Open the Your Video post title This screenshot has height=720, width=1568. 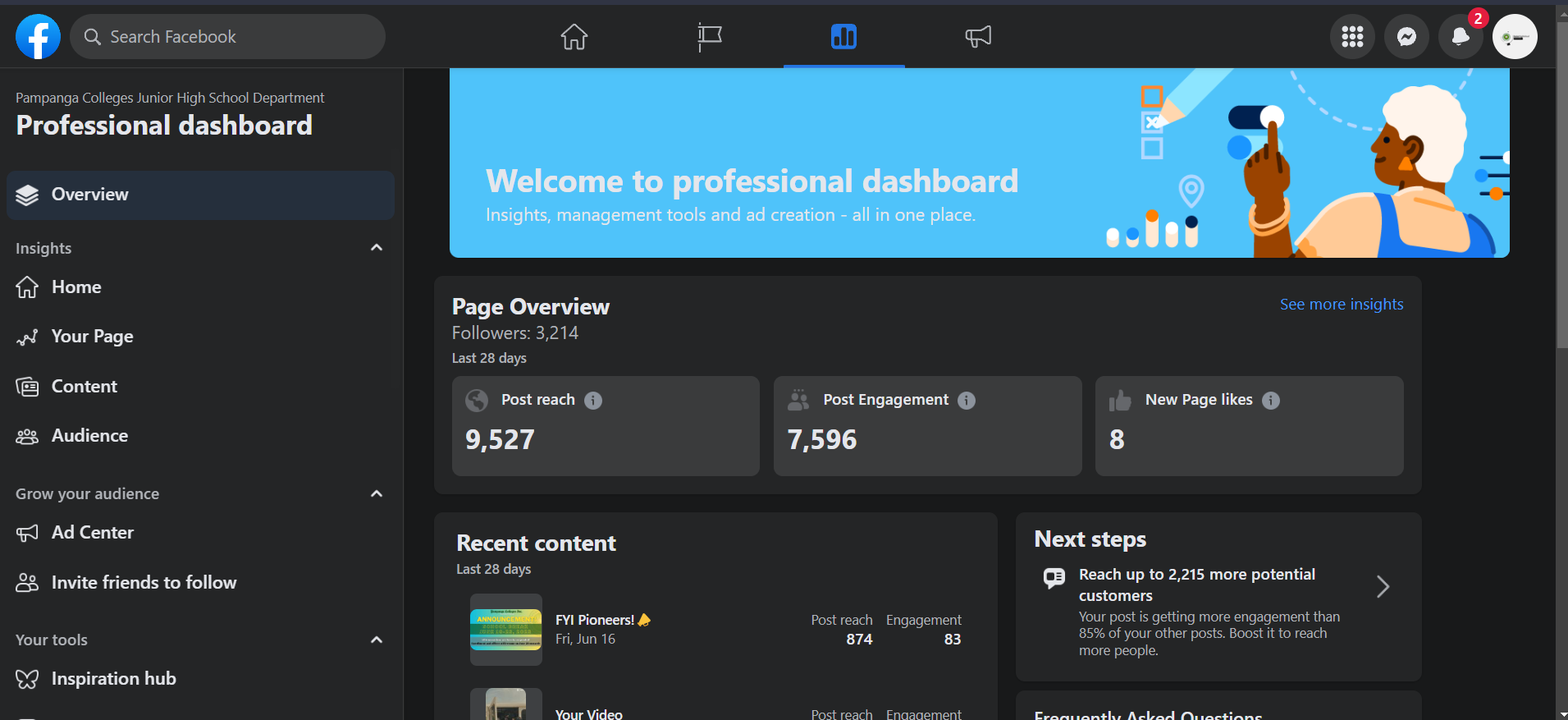coord(589,714)
